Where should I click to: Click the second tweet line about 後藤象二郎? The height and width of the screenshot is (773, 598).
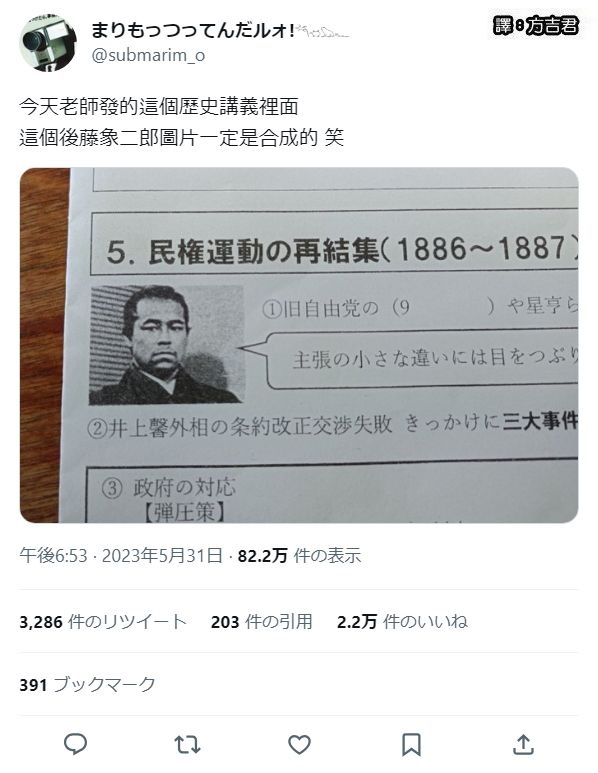coord(181,138)
